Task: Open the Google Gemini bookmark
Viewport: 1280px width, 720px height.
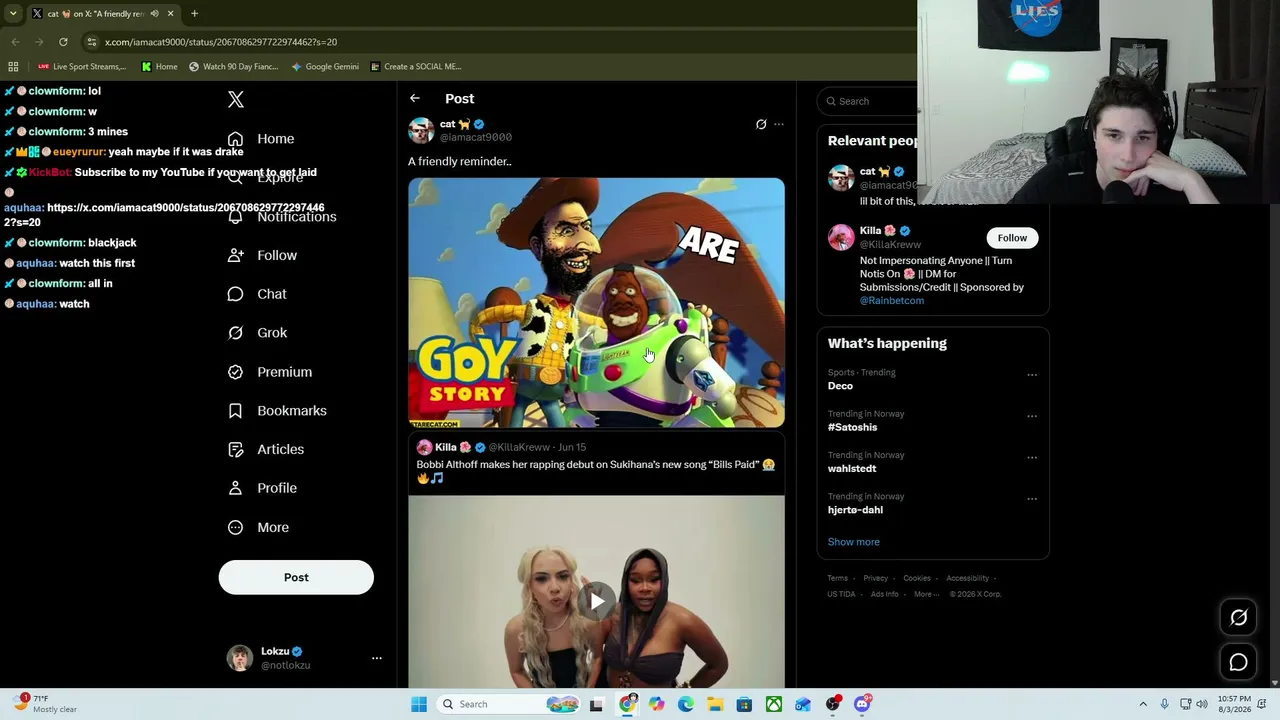Action: click(325, 67)
